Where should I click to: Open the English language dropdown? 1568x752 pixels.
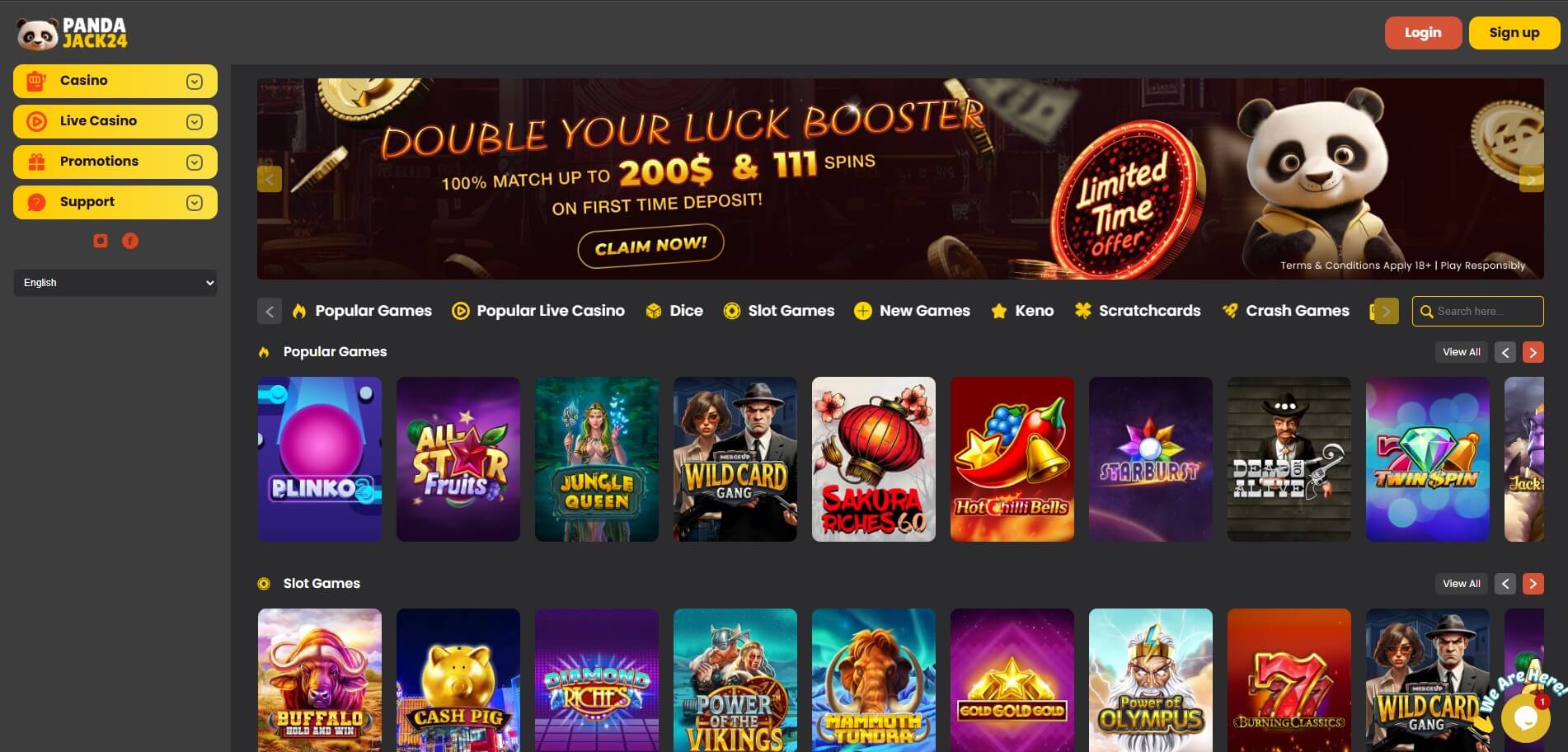[115, 283]
